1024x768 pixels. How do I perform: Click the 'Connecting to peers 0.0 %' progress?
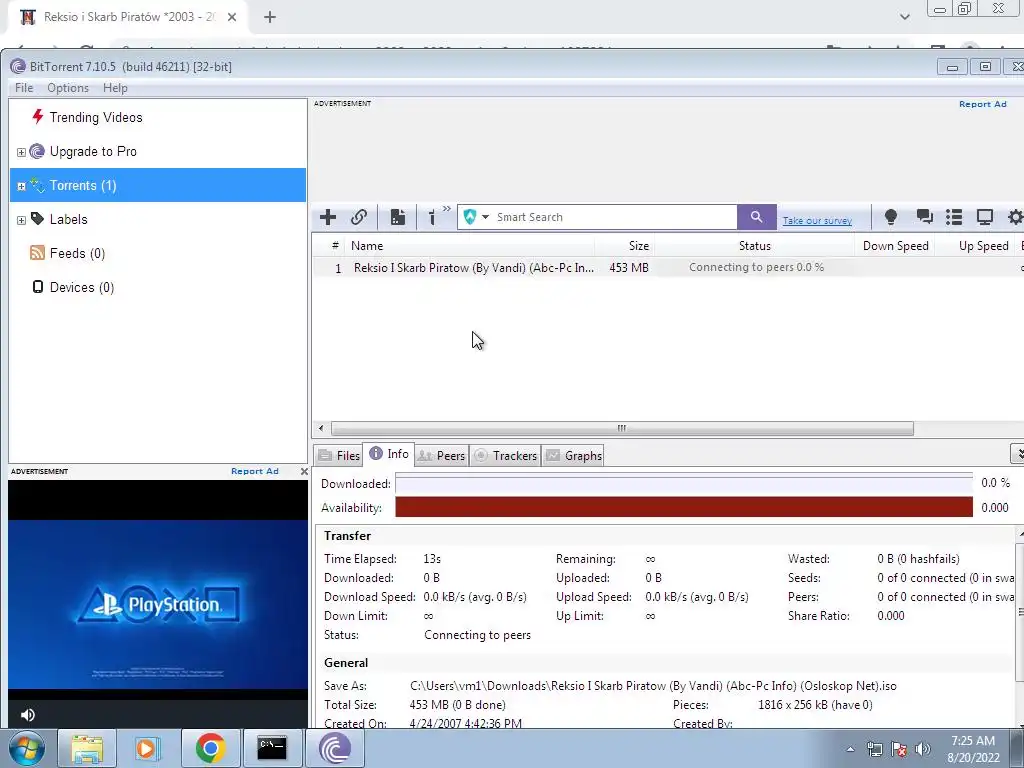click(756, 267)
